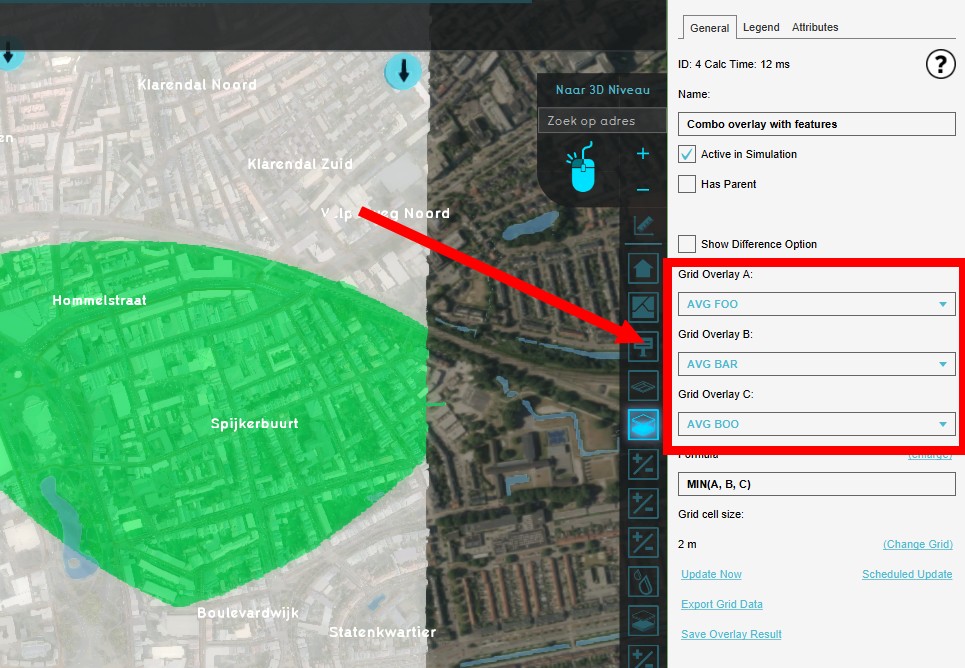Screen dimensions: 965x668
Task: Click the highlighted active layer overlay icon
Action: pyautogui.click(x=643, y=424)
